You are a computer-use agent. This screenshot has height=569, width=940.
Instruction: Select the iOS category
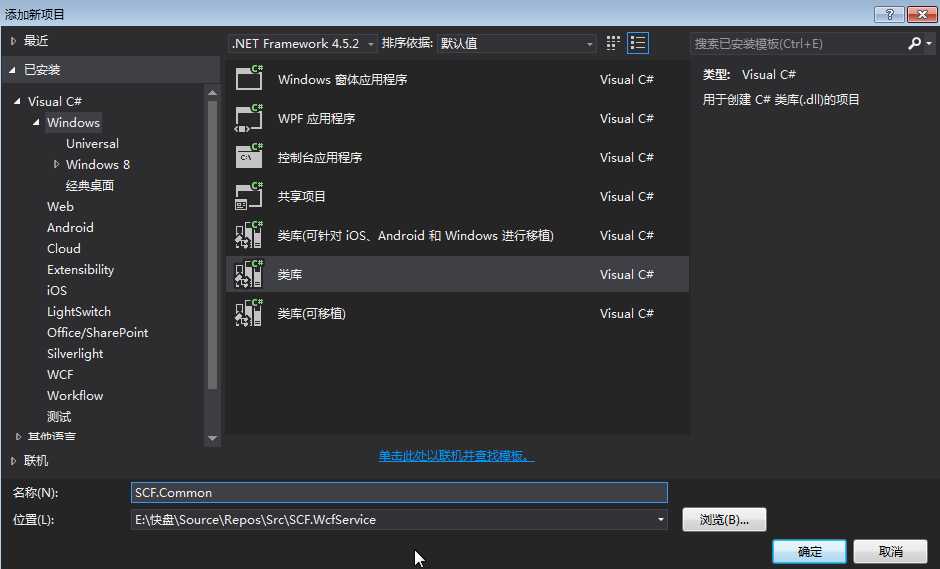pos(57,290)
